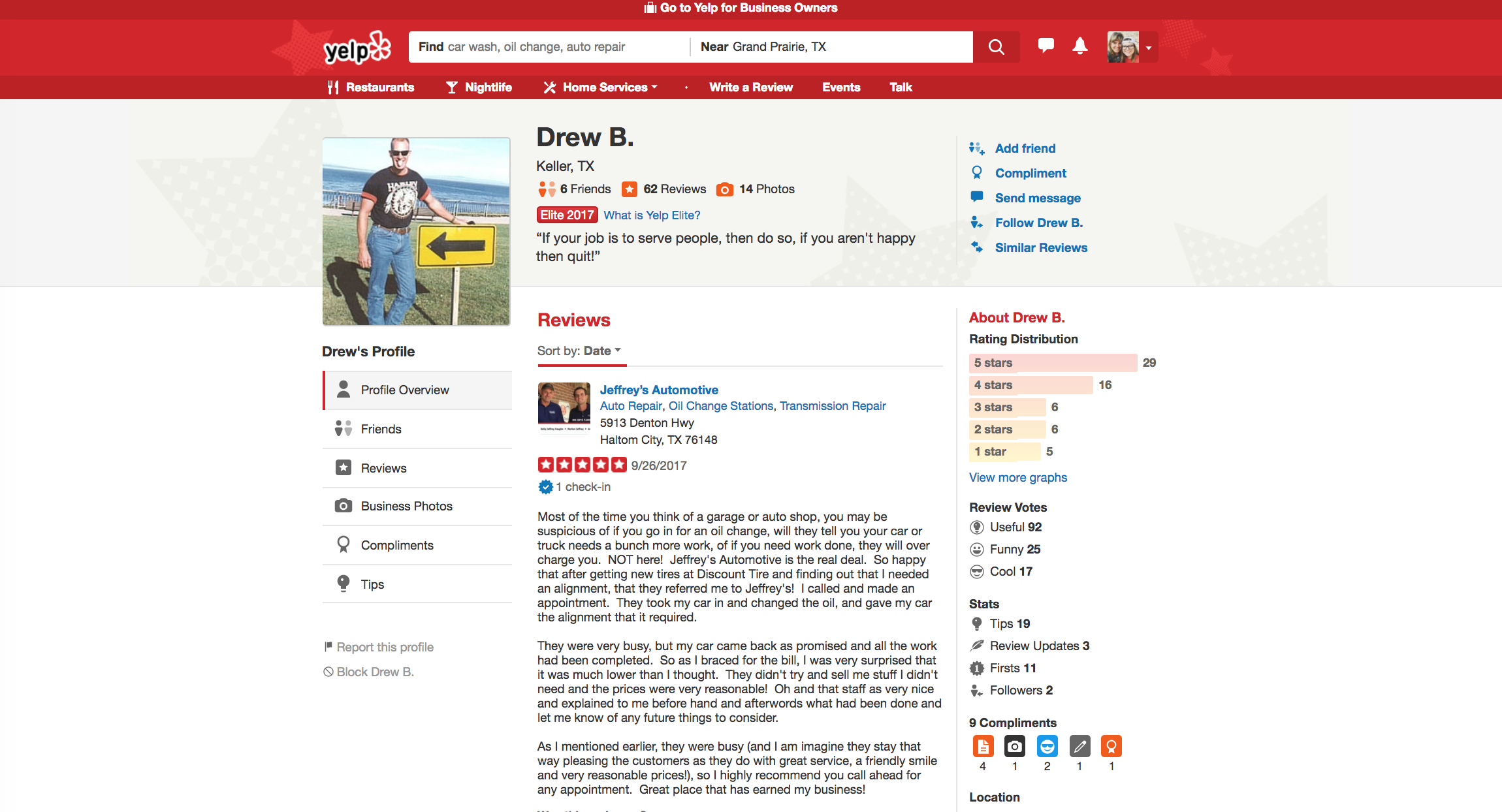This screenshot has width=1502, height=812.
Task: Click the Review Updates feather icon
Action: pos(977,646)
